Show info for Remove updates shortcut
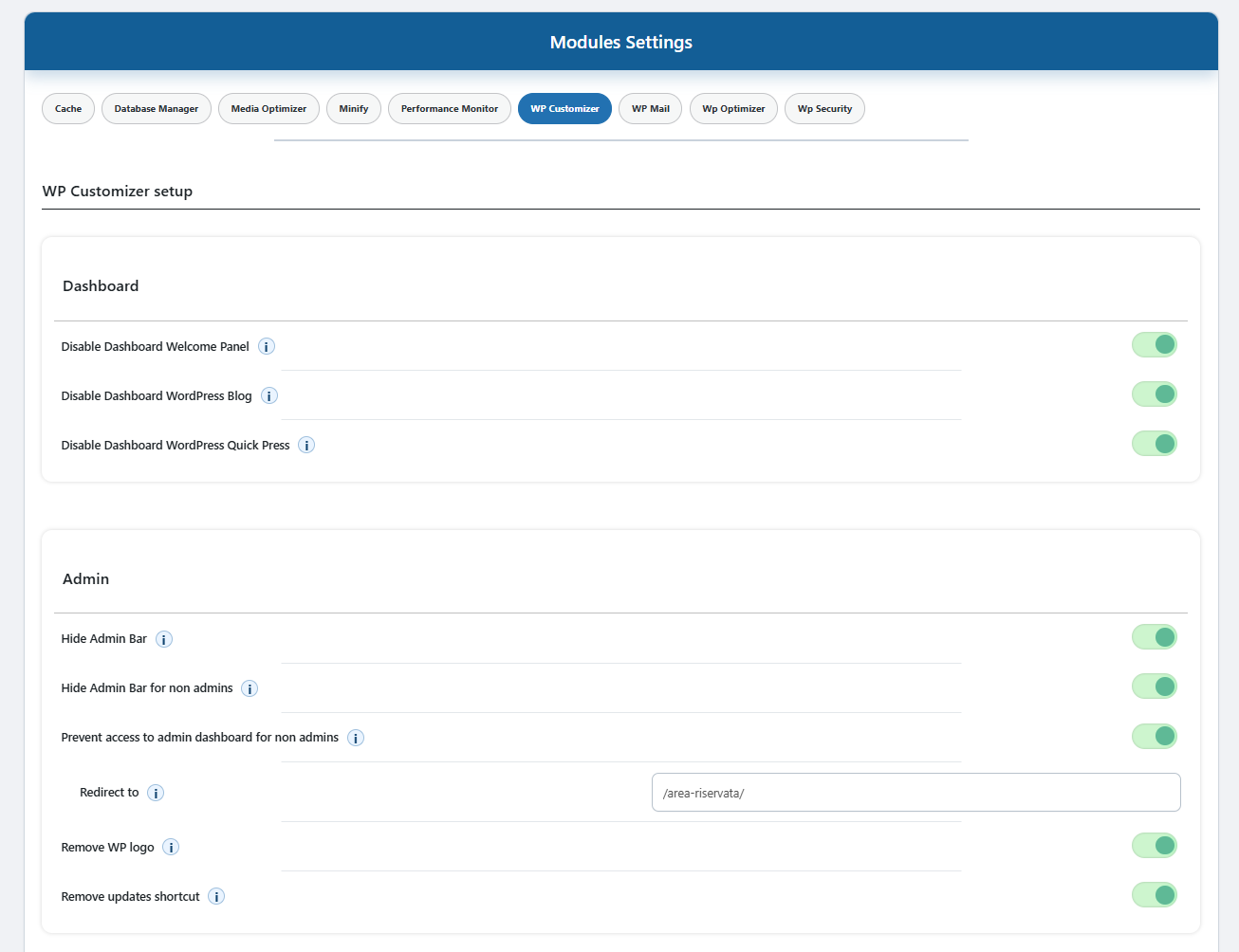Screen dimensions: 1239x952 216,897
